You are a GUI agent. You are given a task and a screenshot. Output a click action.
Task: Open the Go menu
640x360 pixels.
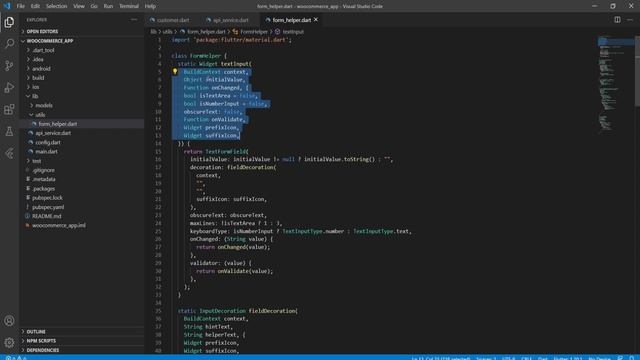point(94,6)
